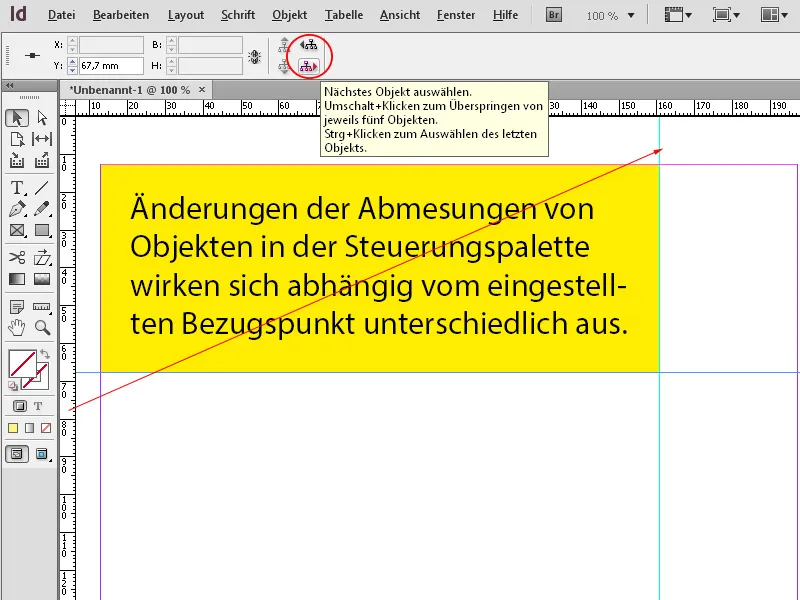Select the Note tool
The image size is (800, 600).
[17, 306]
